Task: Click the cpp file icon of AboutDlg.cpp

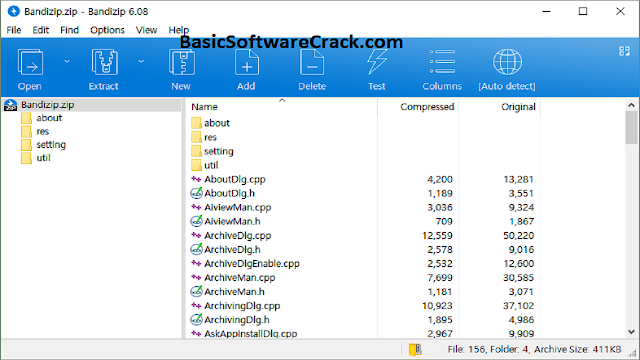Action: point(196,179)
